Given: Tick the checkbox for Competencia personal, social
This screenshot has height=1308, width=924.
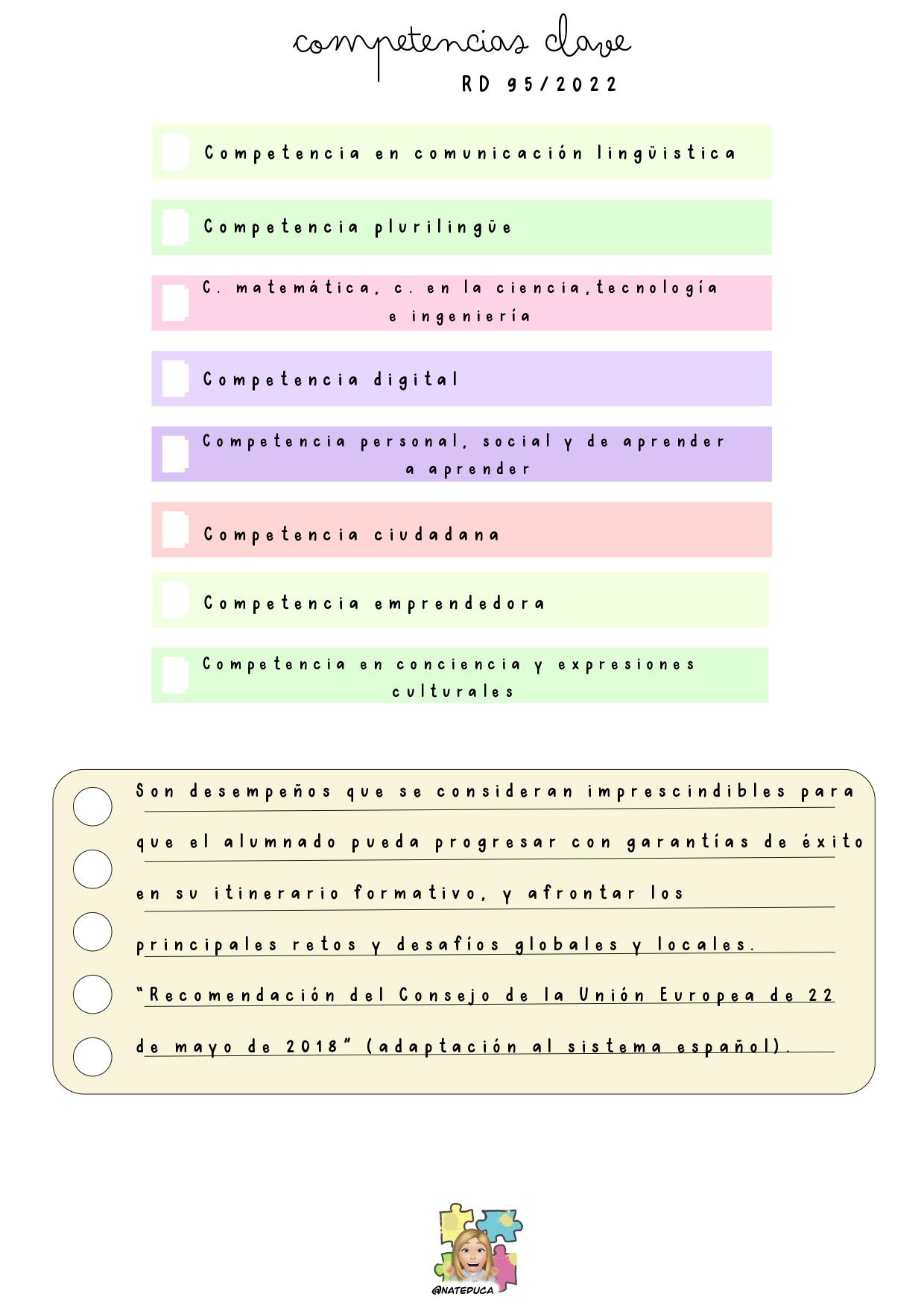Looking at the screenshot, I should (x=175, y=454).
